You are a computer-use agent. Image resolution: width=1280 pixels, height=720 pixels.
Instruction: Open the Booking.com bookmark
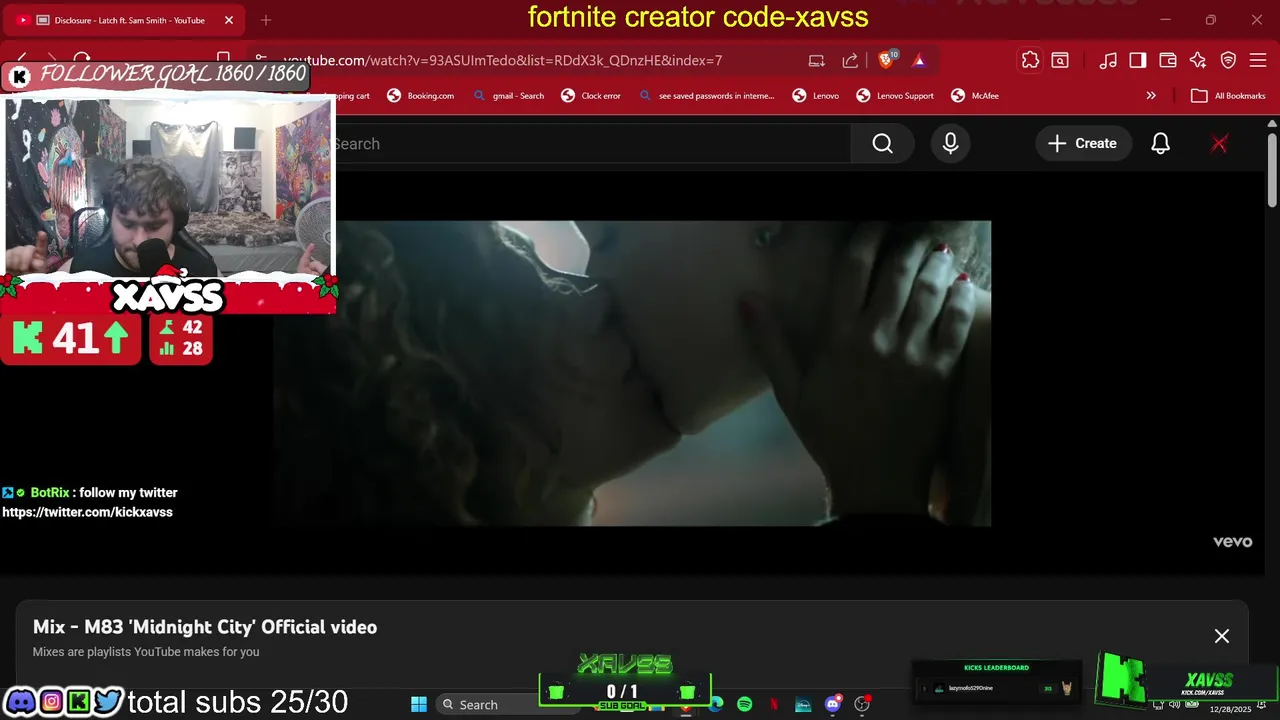[x=421, y=96]
